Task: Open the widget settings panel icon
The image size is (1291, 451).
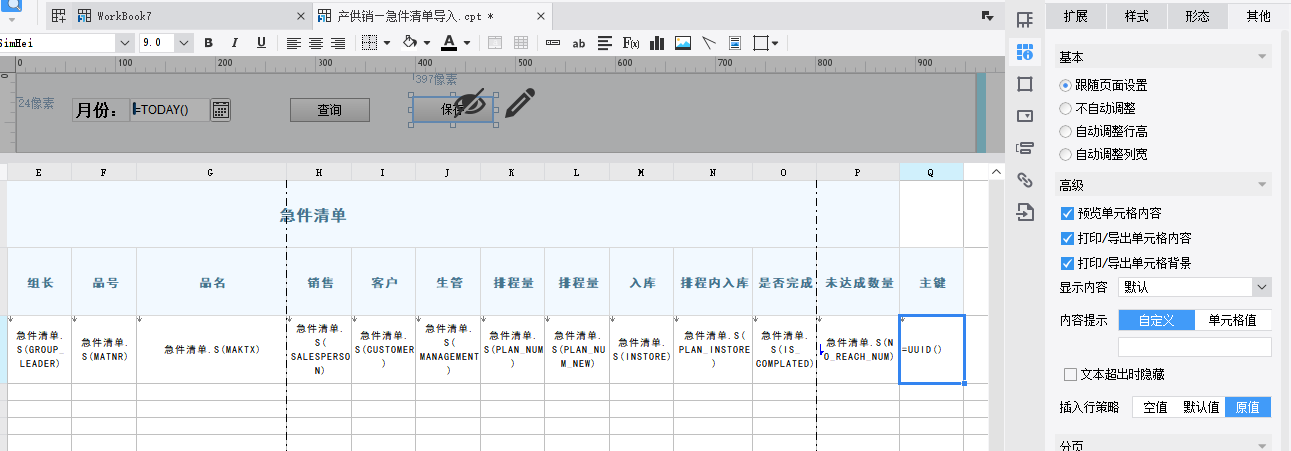Action: (x=1024, y=116)
